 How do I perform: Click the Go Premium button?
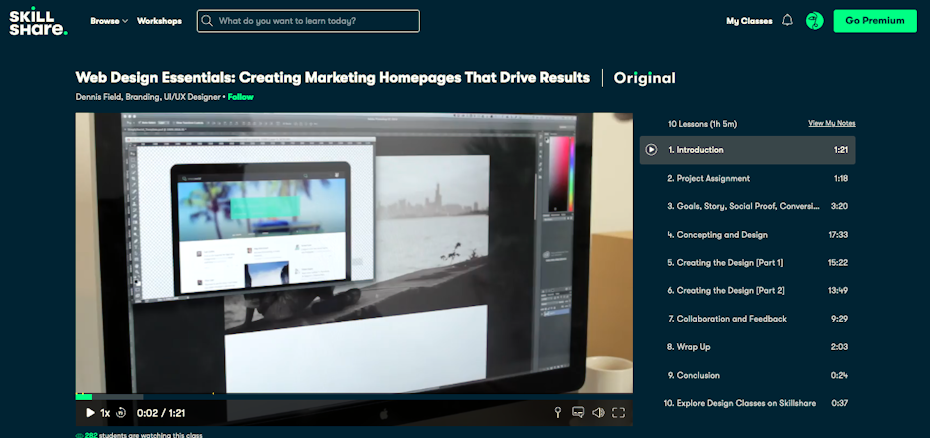[x=874, y=20]
